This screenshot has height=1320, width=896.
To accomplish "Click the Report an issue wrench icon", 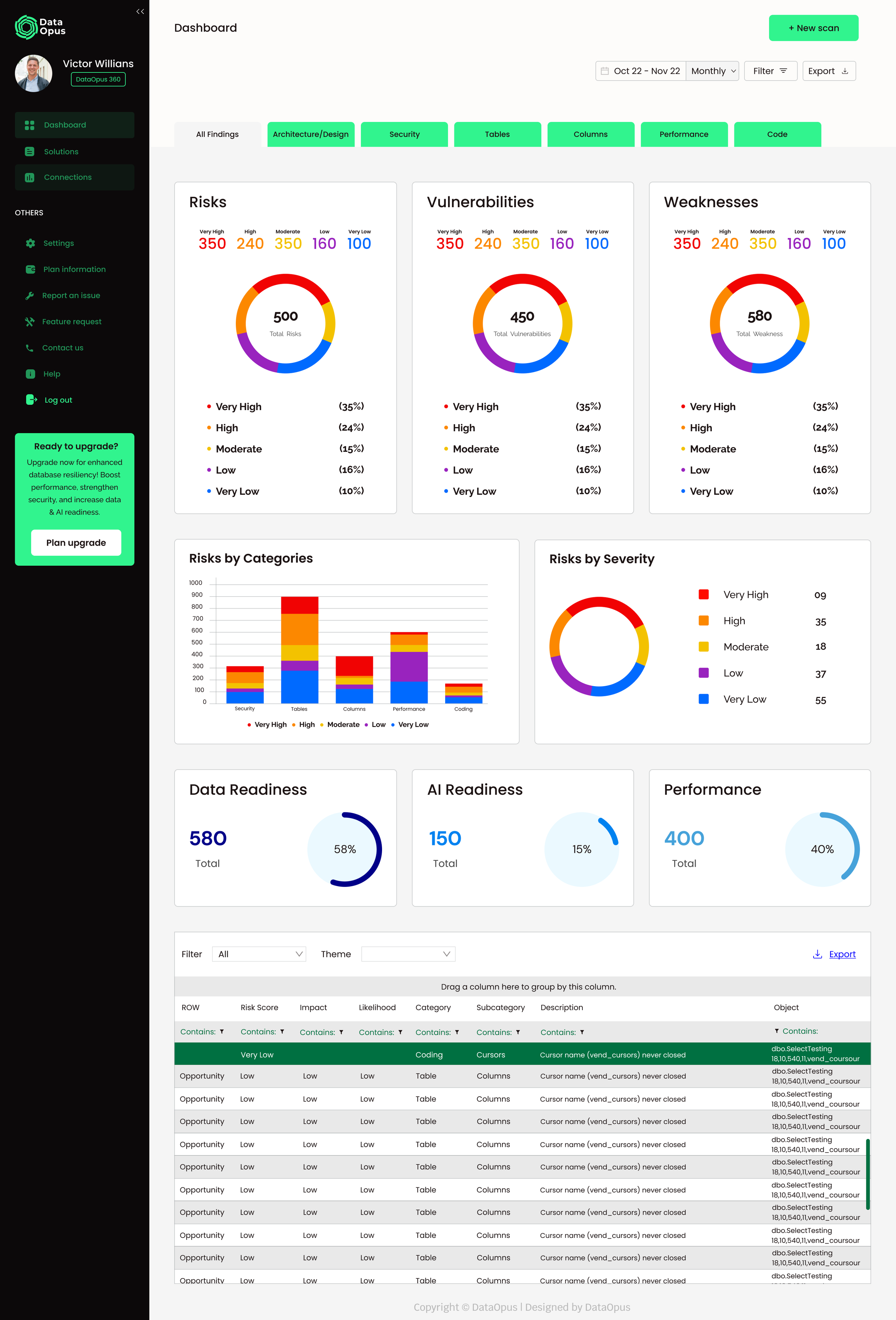I will point(29,295).
